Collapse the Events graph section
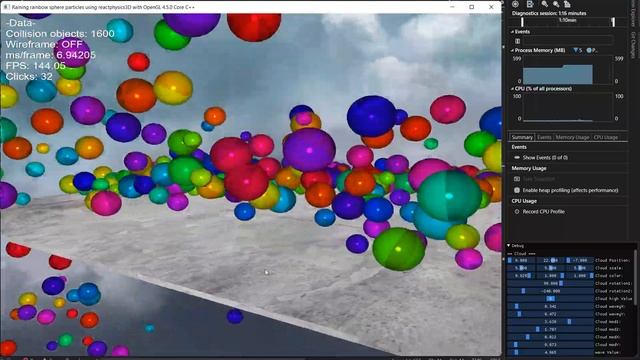The width and height of the screenshot is (640, 360). 512,31
